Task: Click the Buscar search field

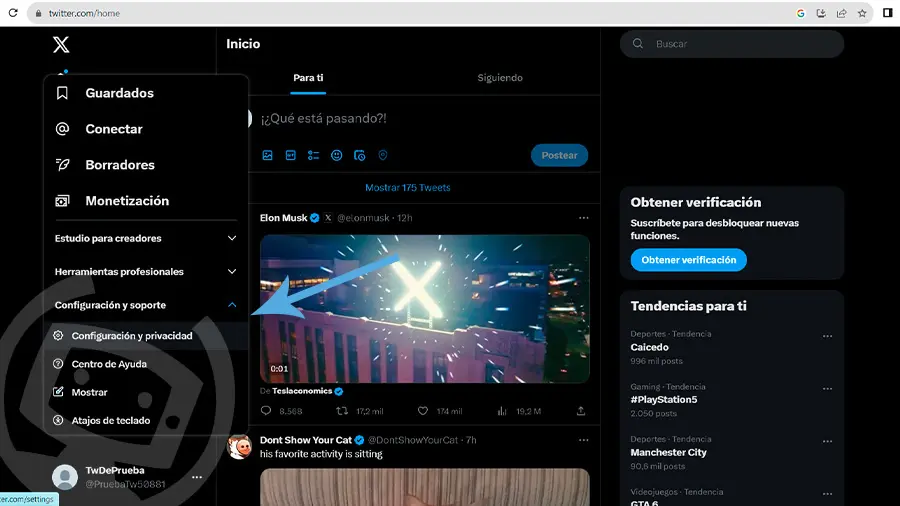Action: (x=732, y=44)
